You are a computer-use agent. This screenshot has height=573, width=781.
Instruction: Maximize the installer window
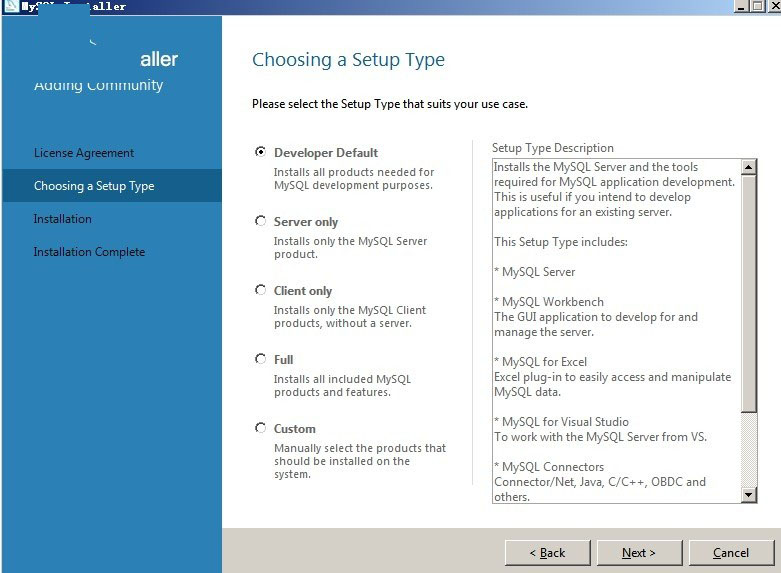pyautogui.click(x=757, y=6)
